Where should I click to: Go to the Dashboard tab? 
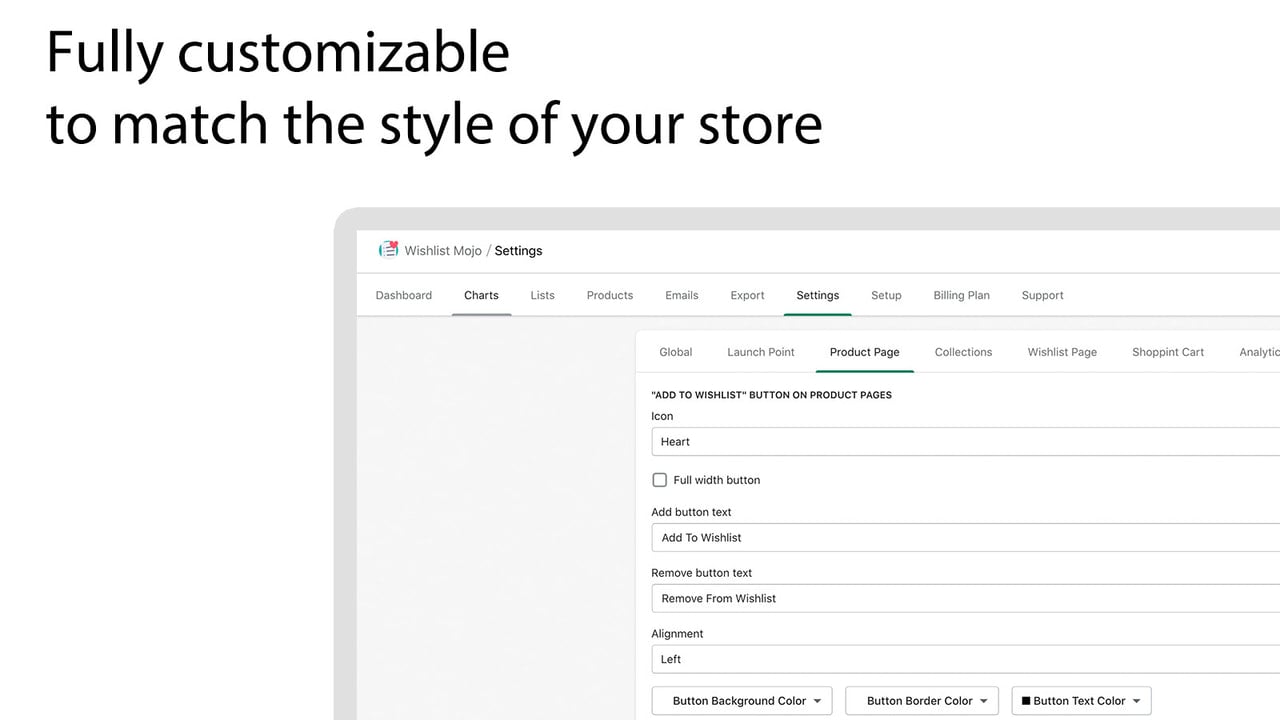tap(404, 295)
